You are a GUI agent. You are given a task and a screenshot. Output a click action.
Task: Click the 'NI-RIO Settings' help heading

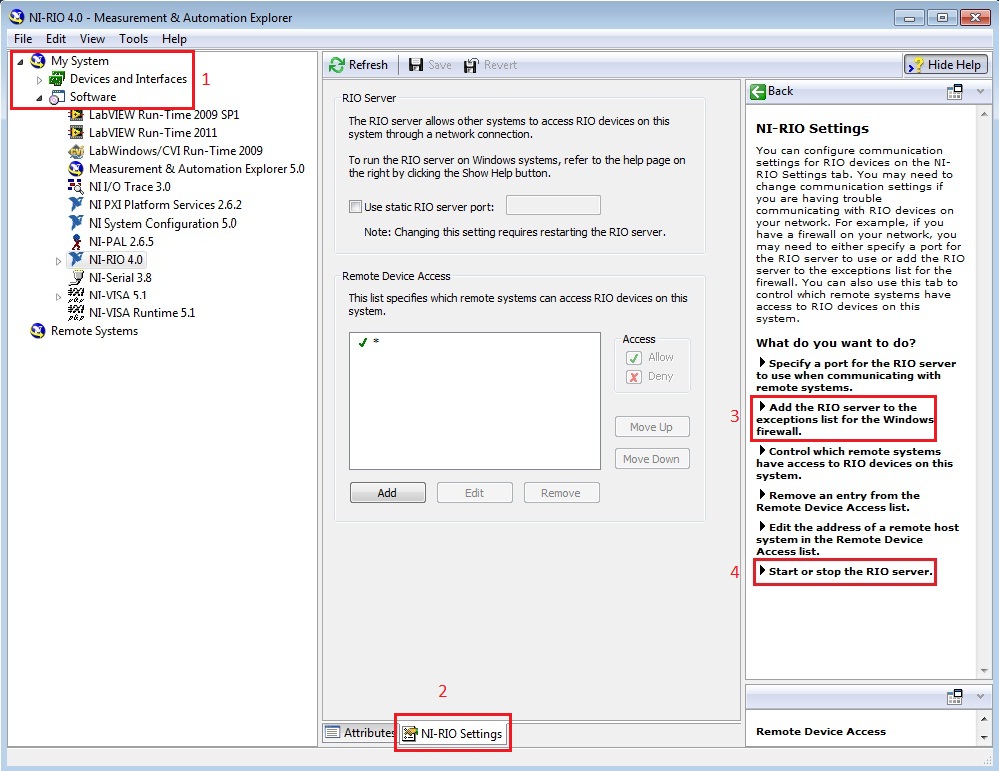pyautogui.click(x=812, y=129)
